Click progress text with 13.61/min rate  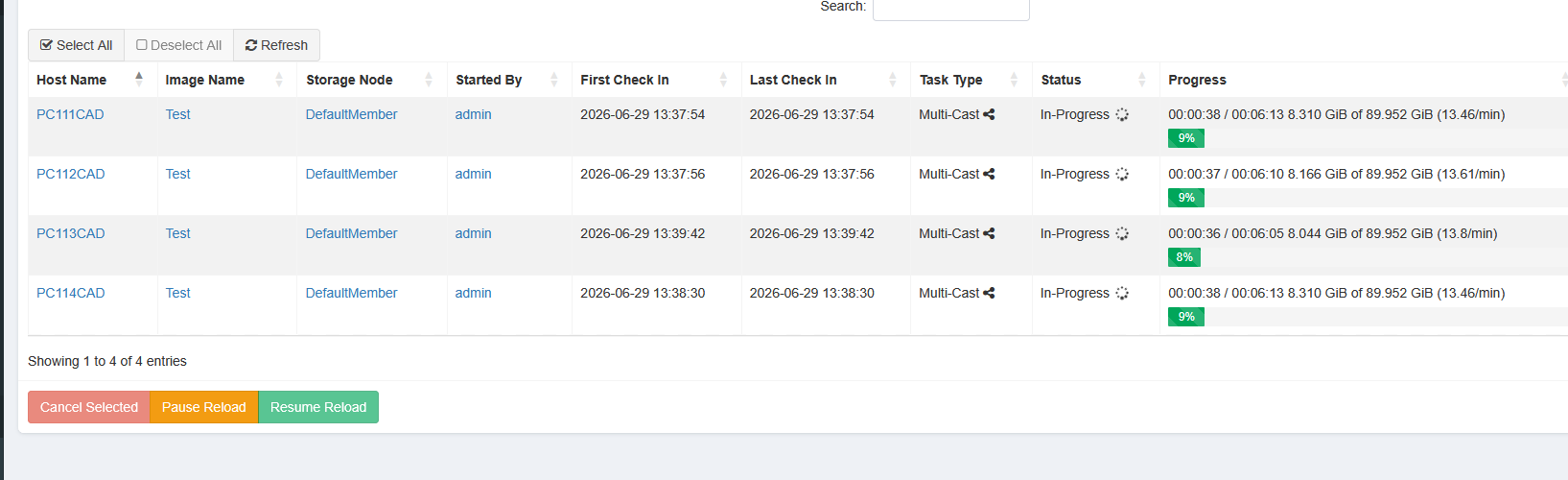(x=1337, y=174)
